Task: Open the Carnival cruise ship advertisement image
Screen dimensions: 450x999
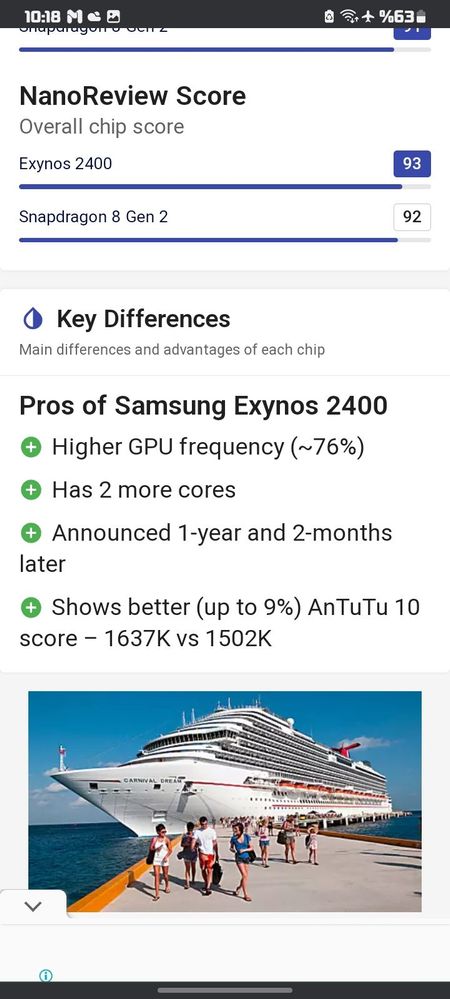Action: pos(225,801)
